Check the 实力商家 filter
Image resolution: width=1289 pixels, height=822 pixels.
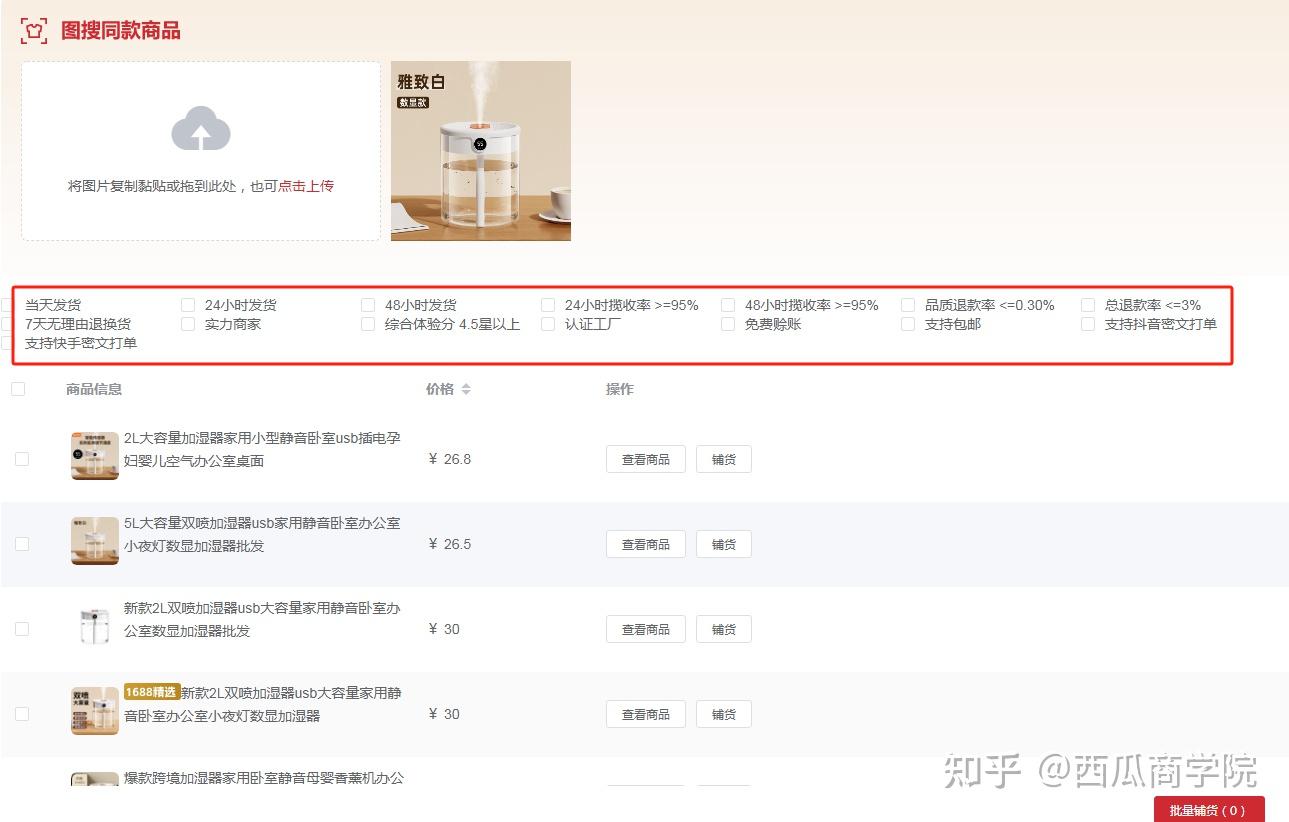[187, 323]
